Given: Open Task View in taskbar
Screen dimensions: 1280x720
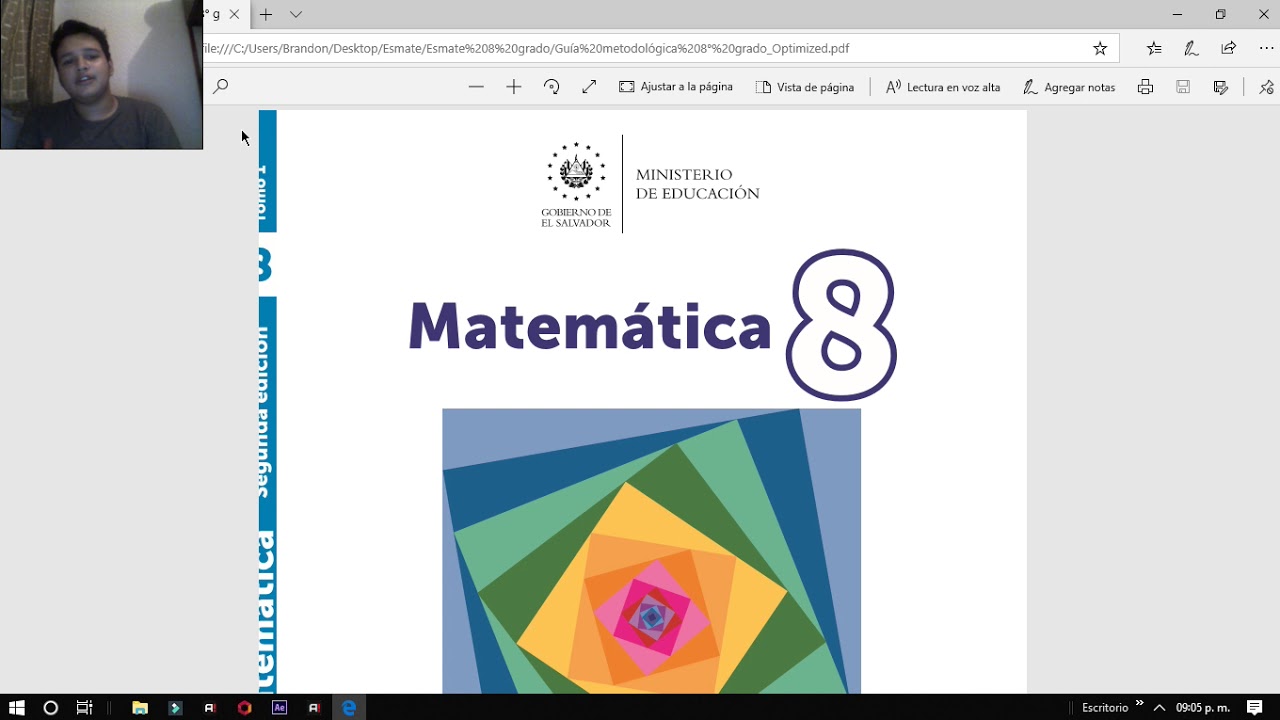Looking at the screenshot, I should (x=85, y=707).
